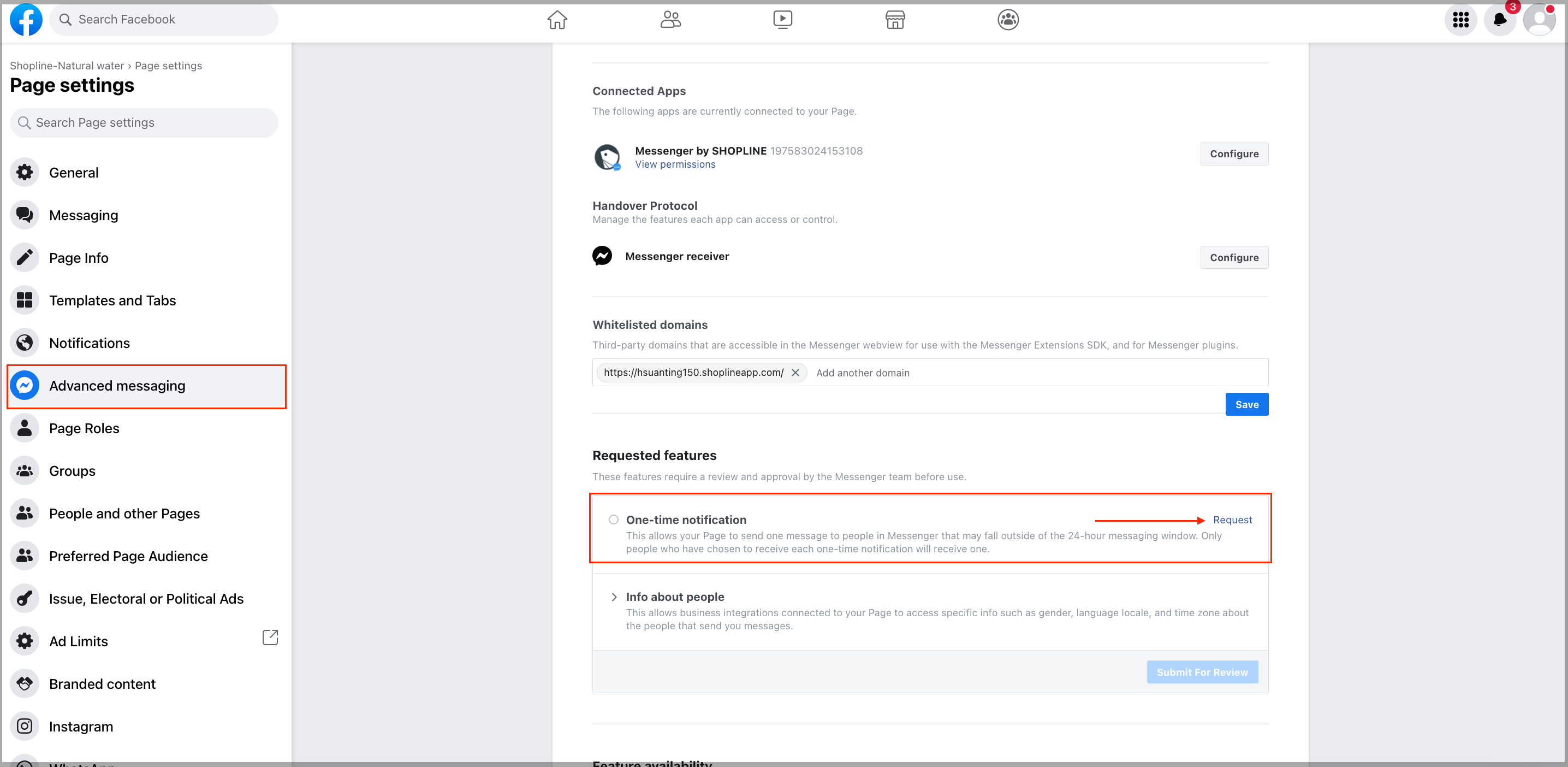
Task: Open the Groups icon in top bar
Action: click(x=1008, y=20)
